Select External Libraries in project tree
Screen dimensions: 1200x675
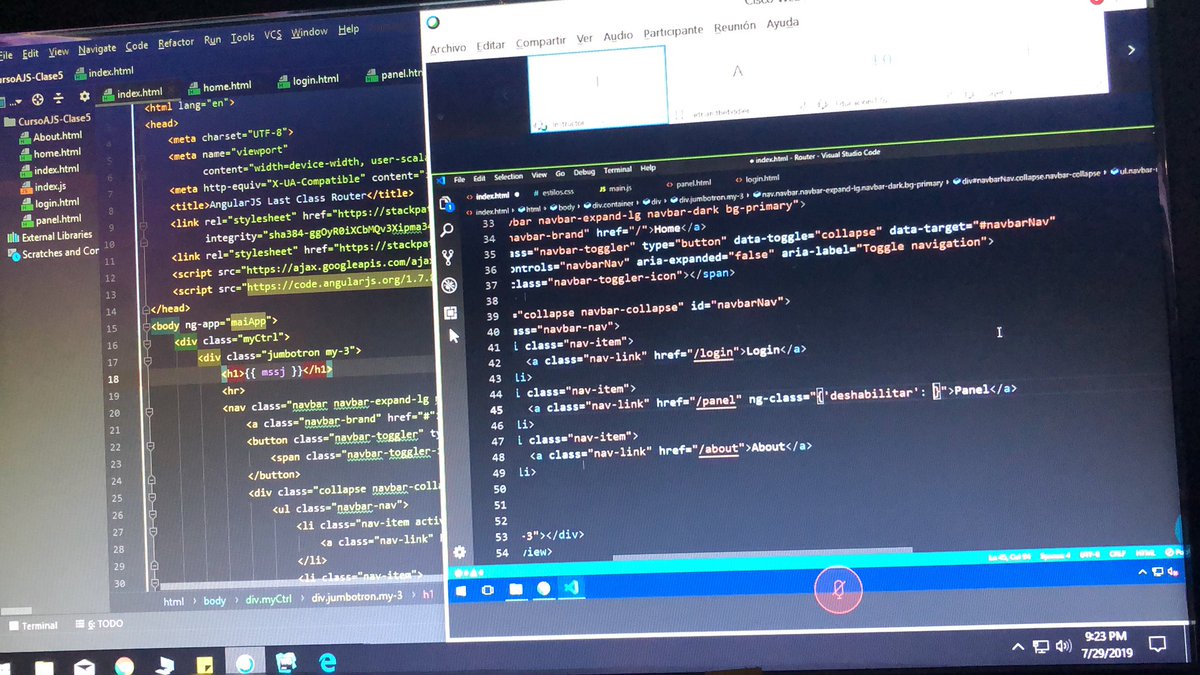(50, 237)
